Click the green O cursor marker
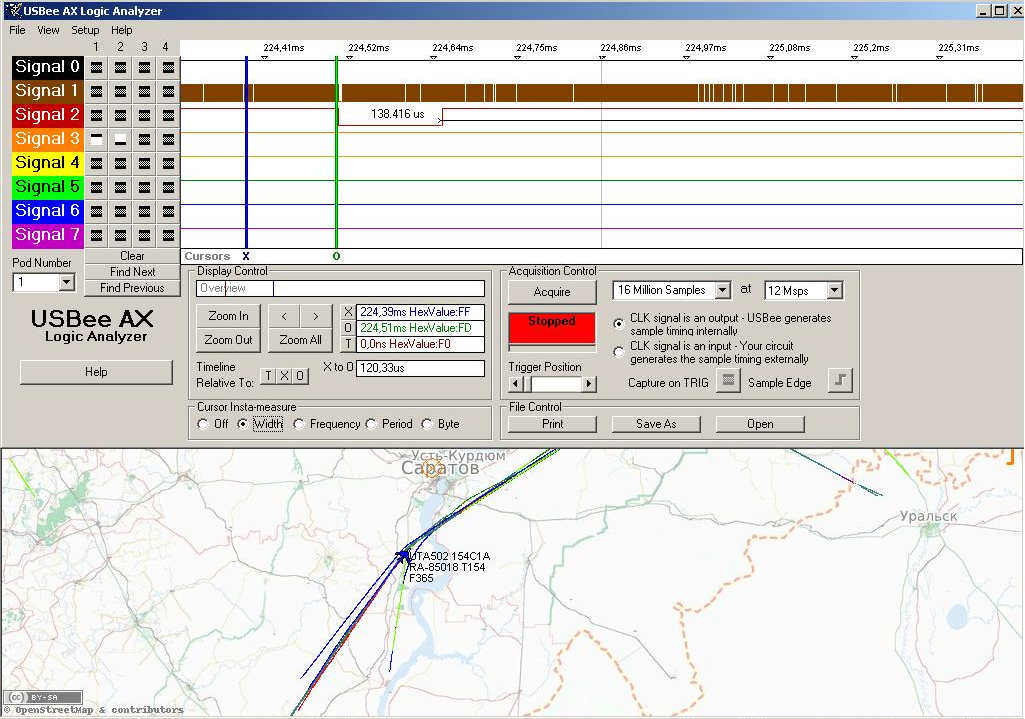This screenshot has height=719, width=1025. point(336,256)
